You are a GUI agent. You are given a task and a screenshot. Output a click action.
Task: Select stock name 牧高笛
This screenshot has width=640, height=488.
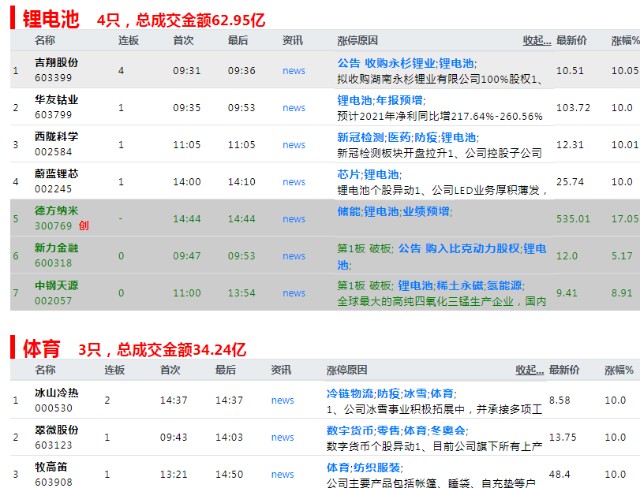pos(51,467)
